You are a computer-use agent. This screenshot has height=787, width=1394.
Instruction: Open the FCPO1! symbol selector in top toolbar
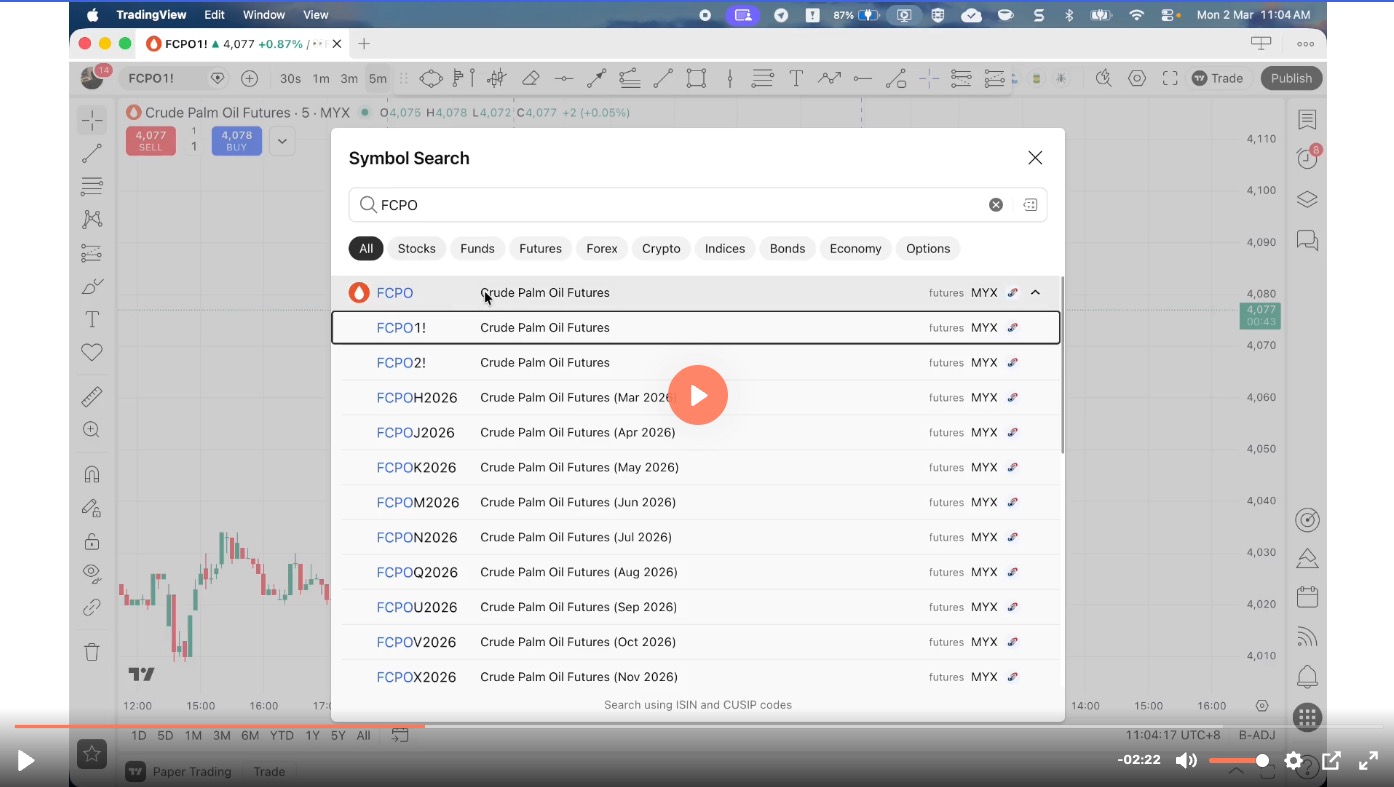152,78
